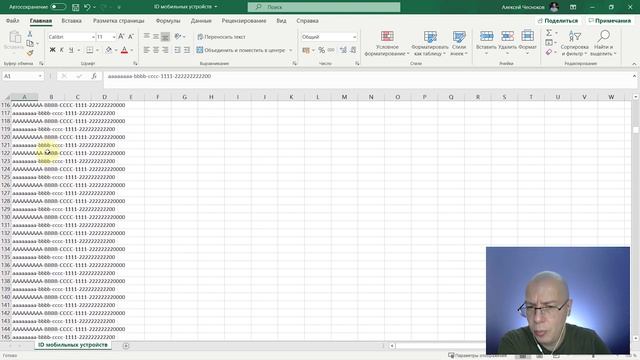
Task: Open the Вид tab
Action: tap(281, 20)
